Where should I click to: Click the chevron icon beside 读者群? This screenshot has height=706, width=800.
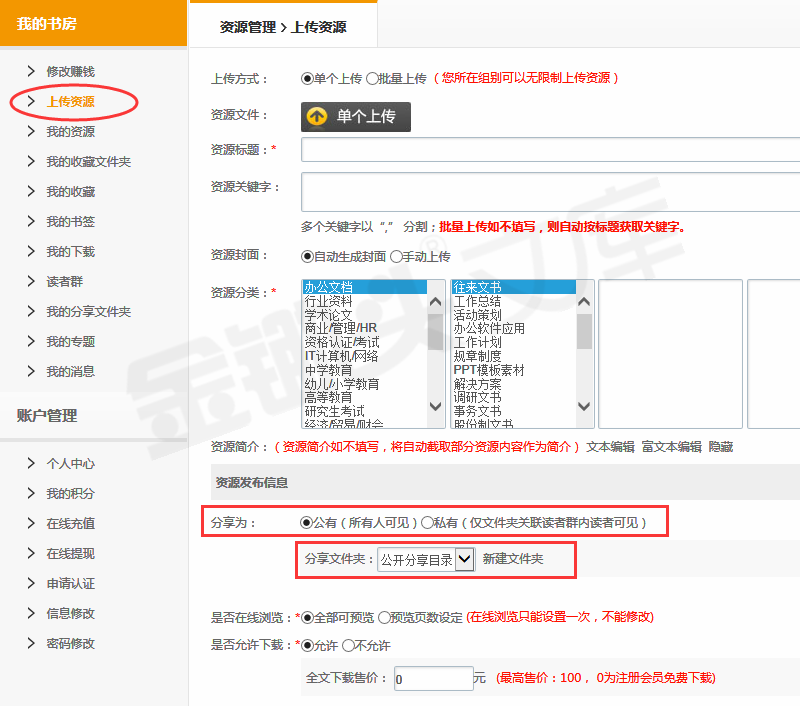point(31,281)
